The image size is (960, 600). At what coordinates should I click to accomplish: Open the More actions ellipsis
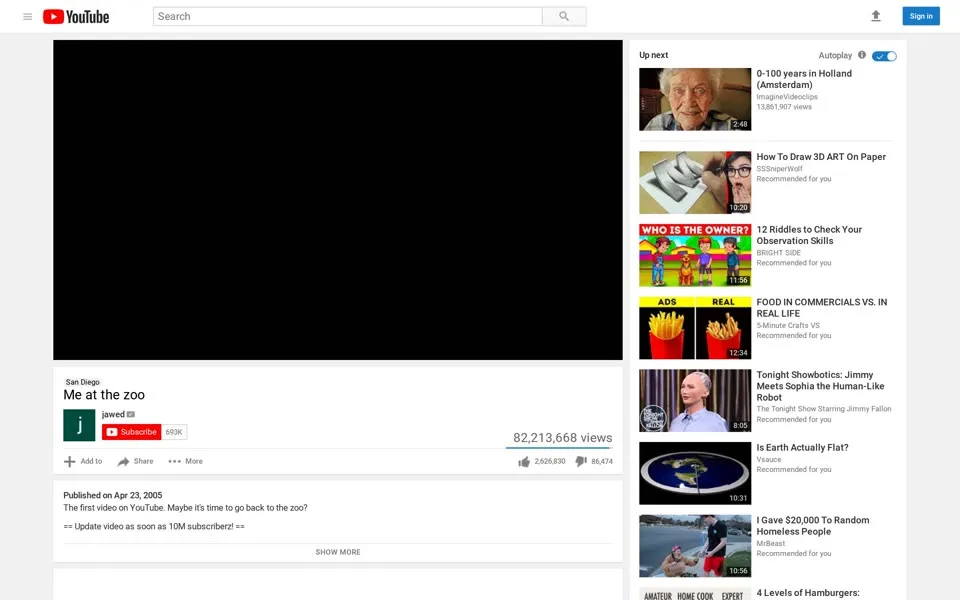click(x=174, y=462)
